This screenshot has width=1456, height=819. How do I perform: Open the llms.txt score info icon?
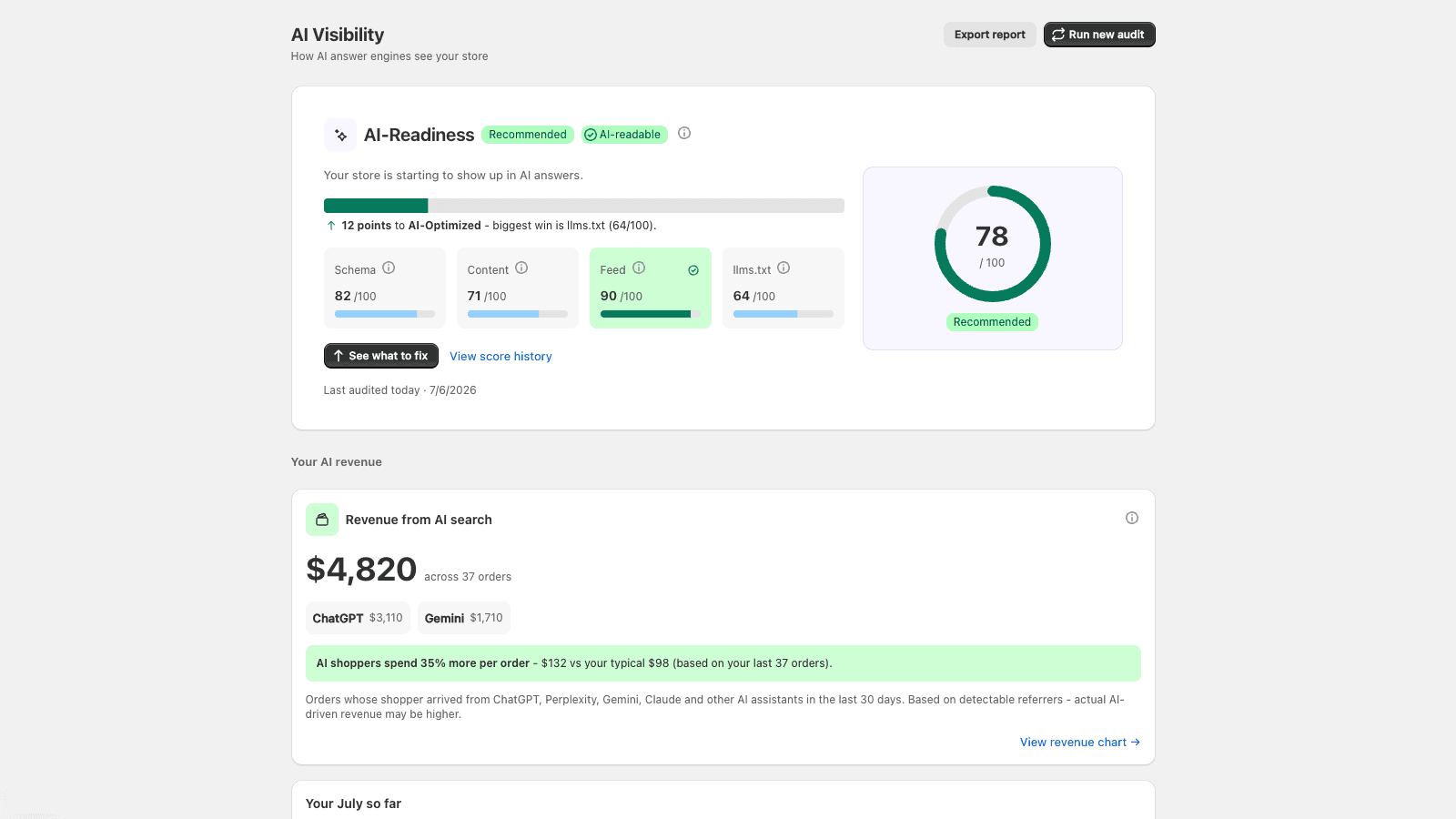[x=784, y=268]
